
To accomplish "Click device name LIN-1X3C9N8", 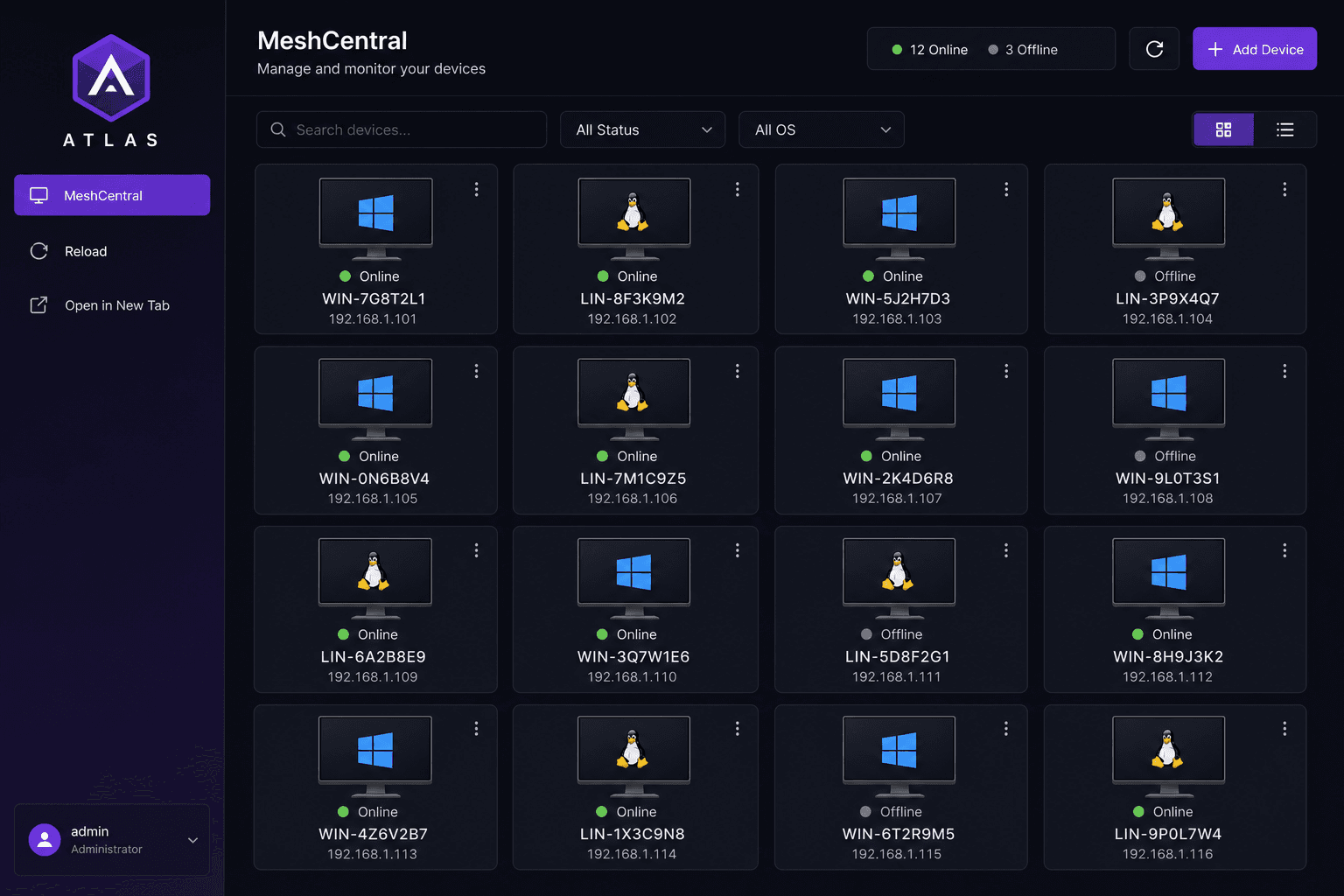I will pos(633,834).
